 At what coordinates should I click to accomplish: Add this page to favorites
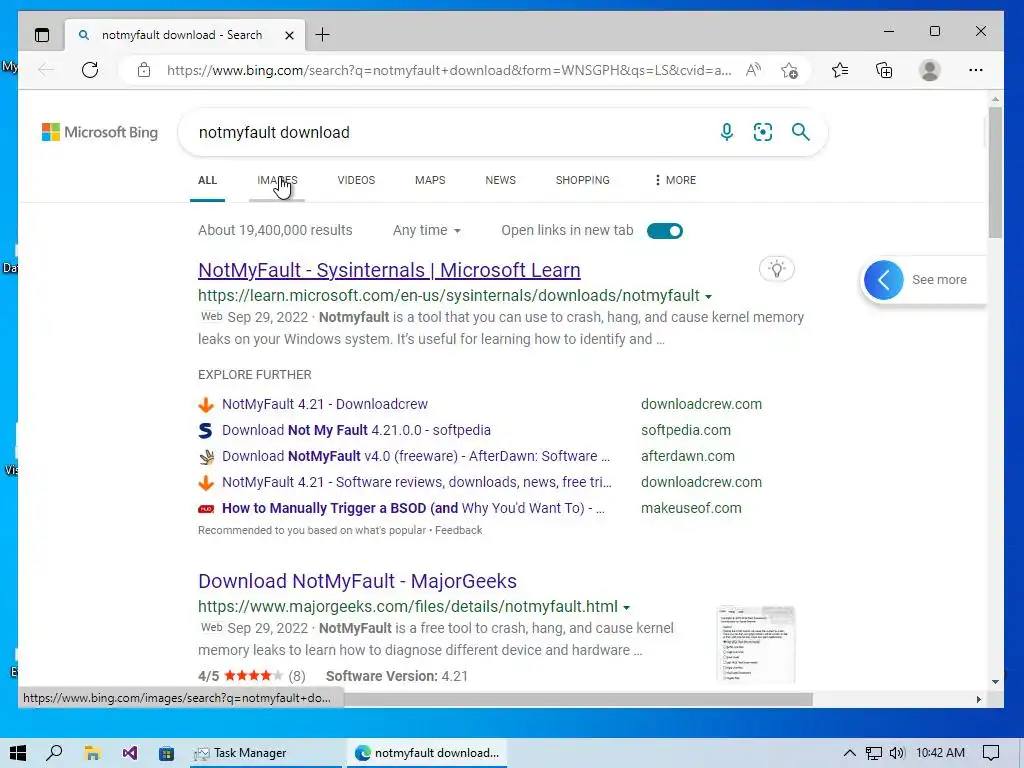coord(790,70)
